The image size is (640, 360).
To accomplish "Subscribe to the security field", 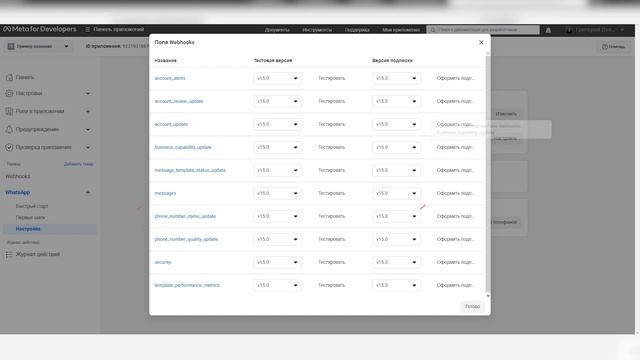I will click(456, 262).
